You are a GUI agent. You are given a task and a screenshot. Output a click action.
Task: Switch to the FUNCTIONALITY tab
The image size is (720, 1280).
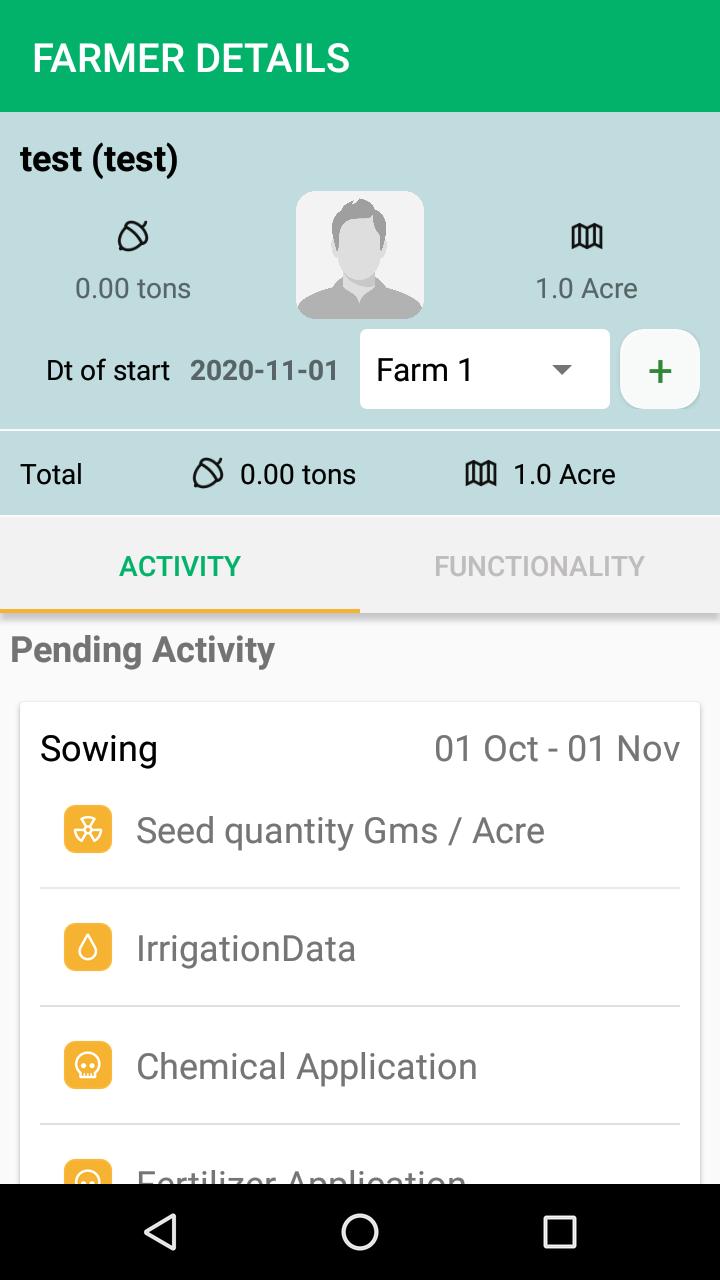(540, 565)
